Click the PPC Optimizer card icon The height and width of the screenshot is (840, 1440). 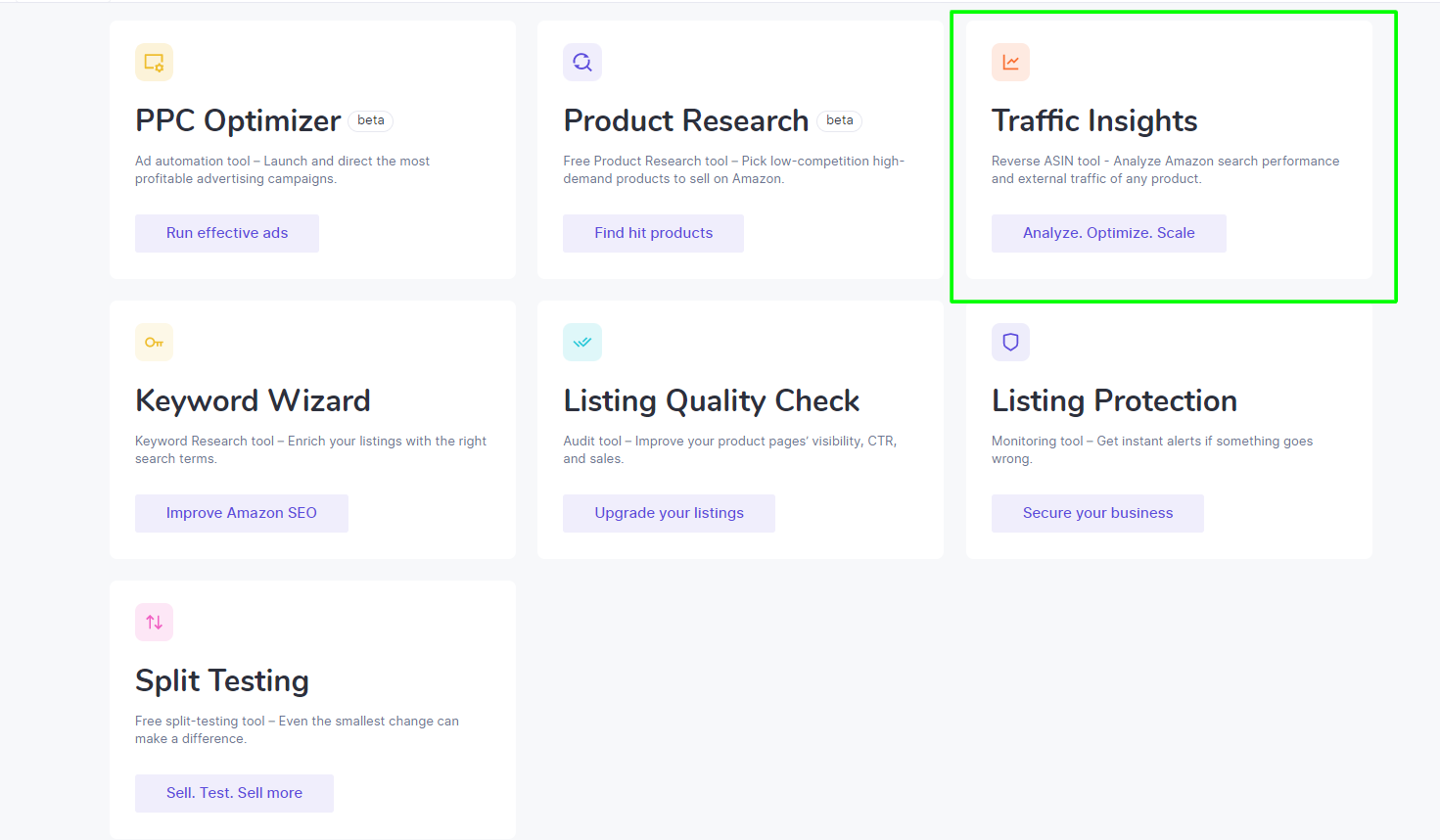pos(154,63)
